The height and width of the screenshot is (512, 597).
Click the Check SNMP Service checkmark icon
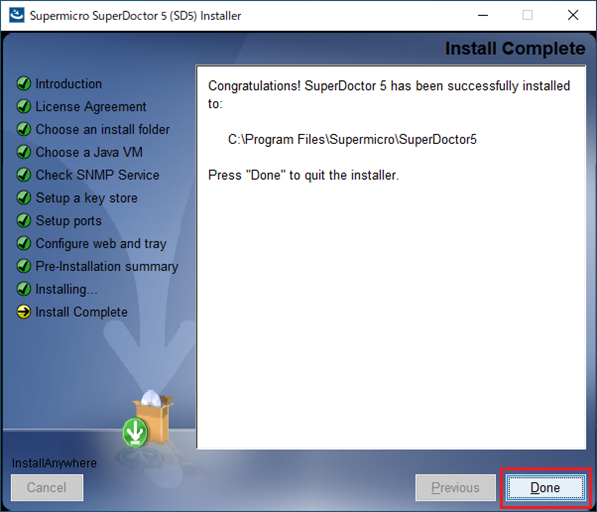coord(24,175)
